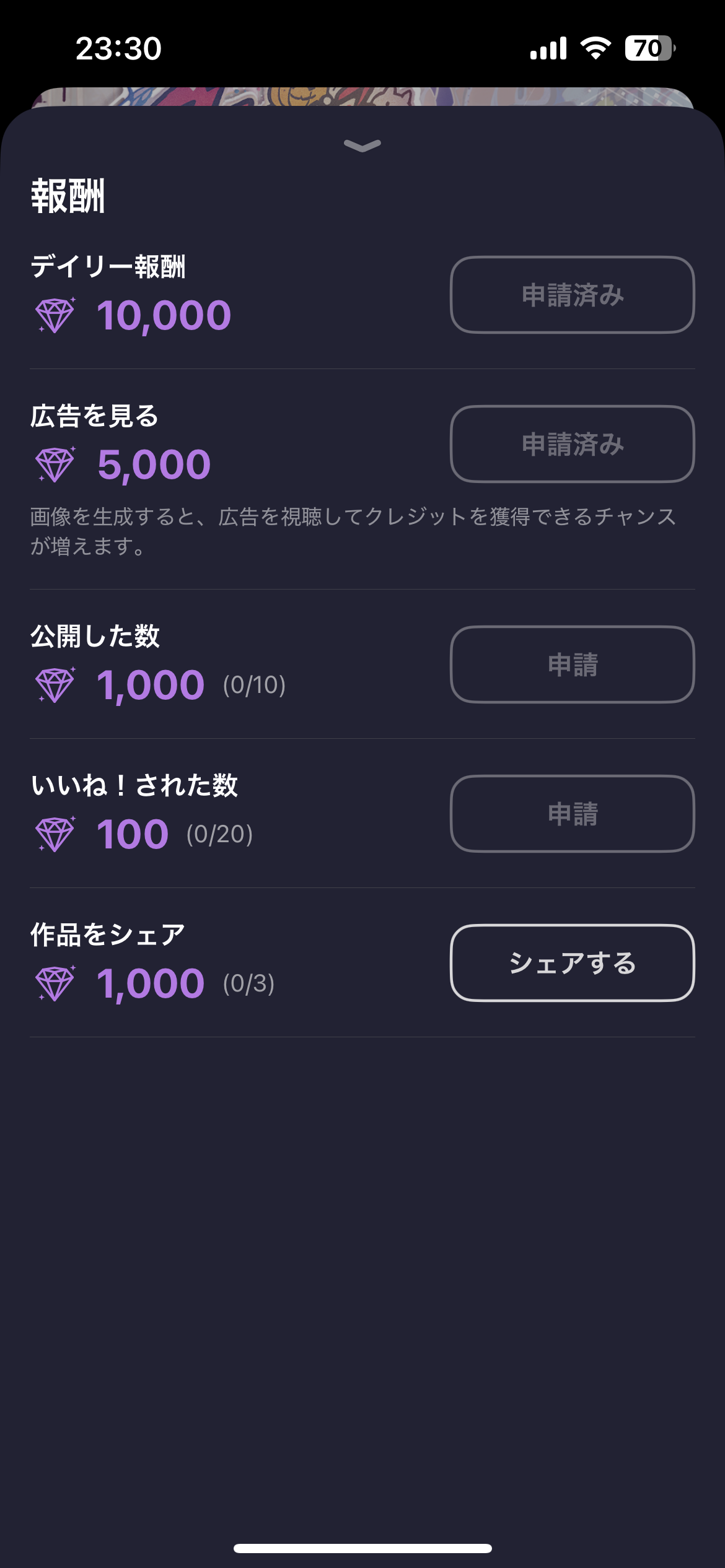
Task: Tap the (0/20) likes progress counter
Action: (219, 835)
